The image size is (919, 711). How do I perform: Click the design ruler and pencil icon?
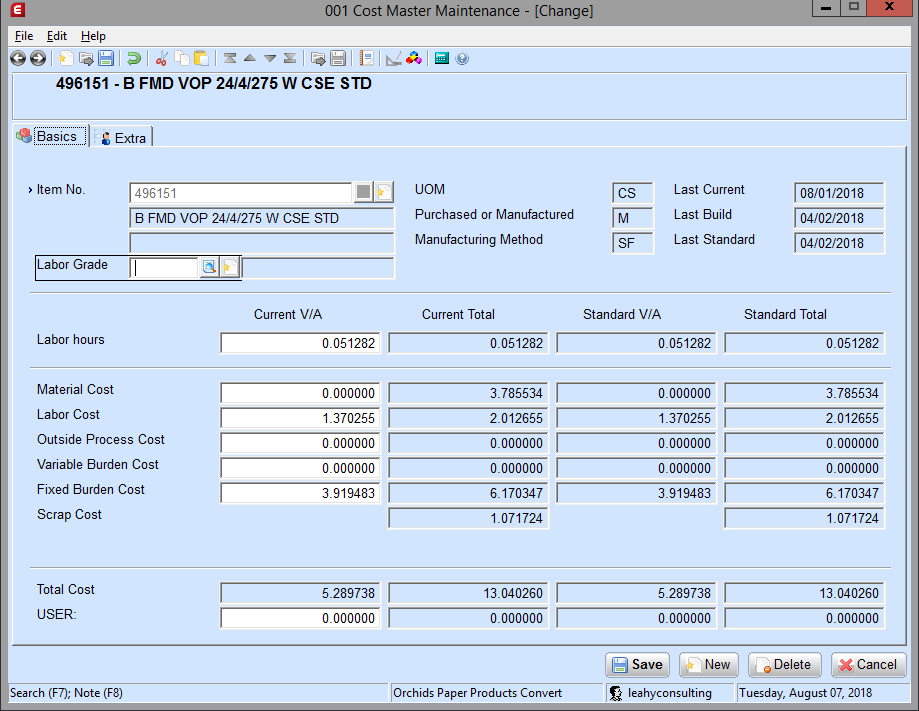(x=394, y=58)
